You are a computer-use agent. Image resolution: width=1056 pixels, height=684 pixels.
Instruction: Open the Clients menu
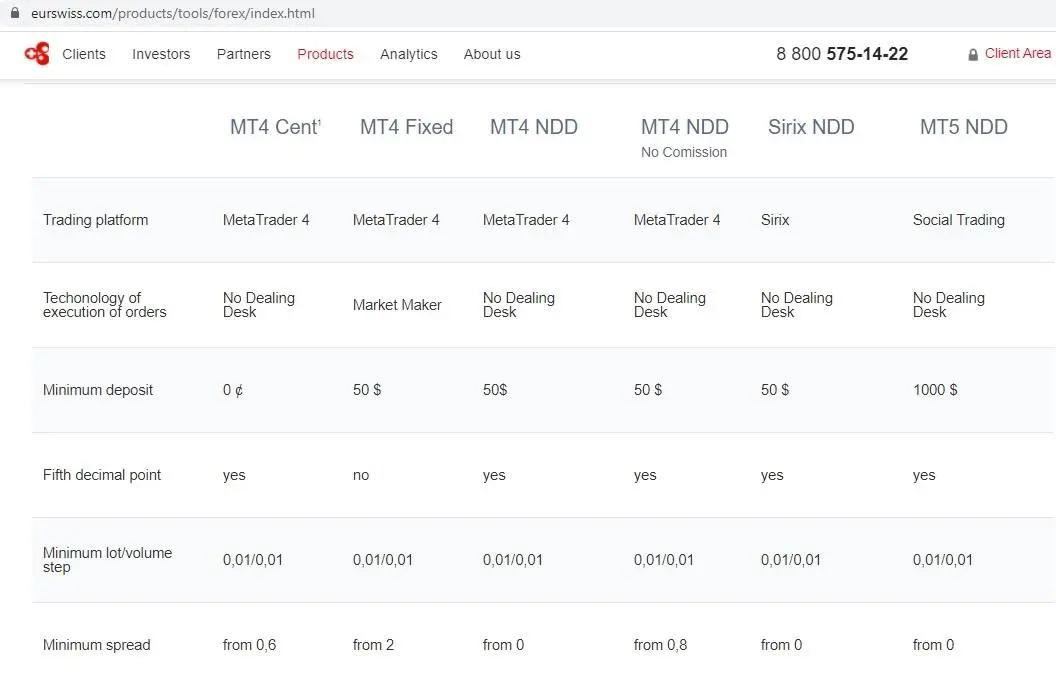click(84, 54)
